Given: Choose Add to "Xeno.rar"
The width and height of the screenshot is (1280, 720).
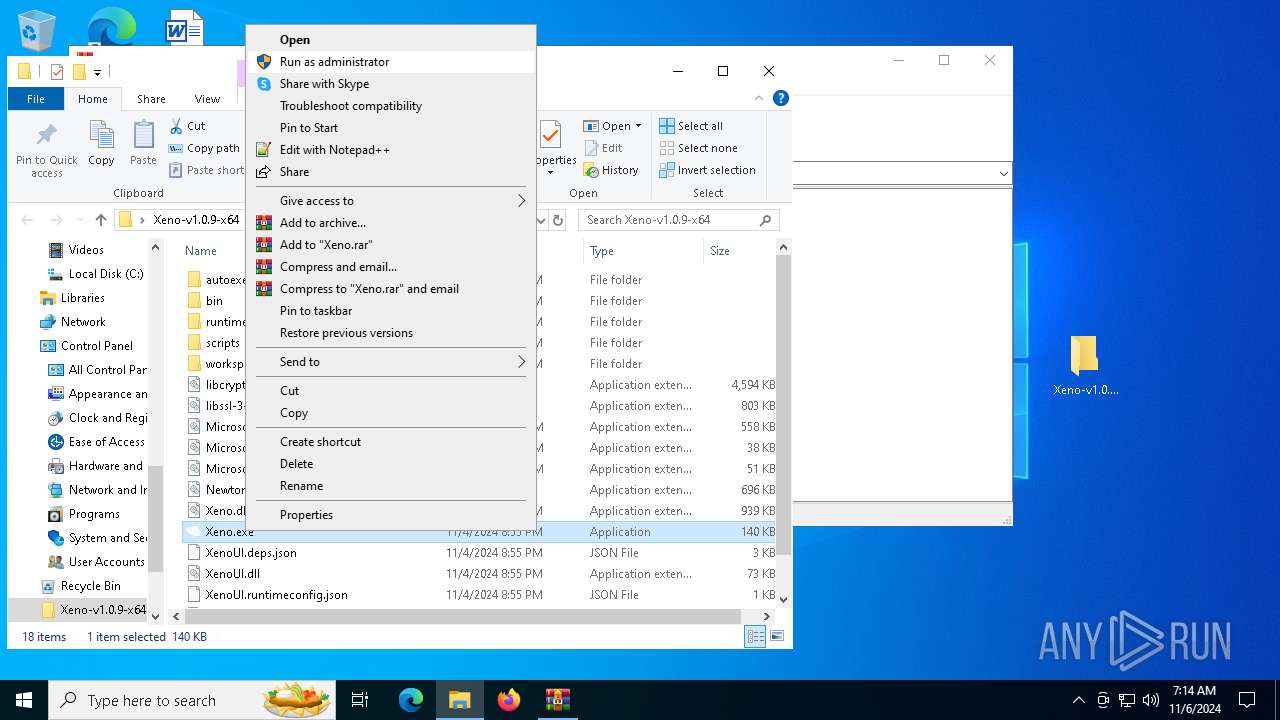Looking at the screenshot, I should [x=391, y=245].
